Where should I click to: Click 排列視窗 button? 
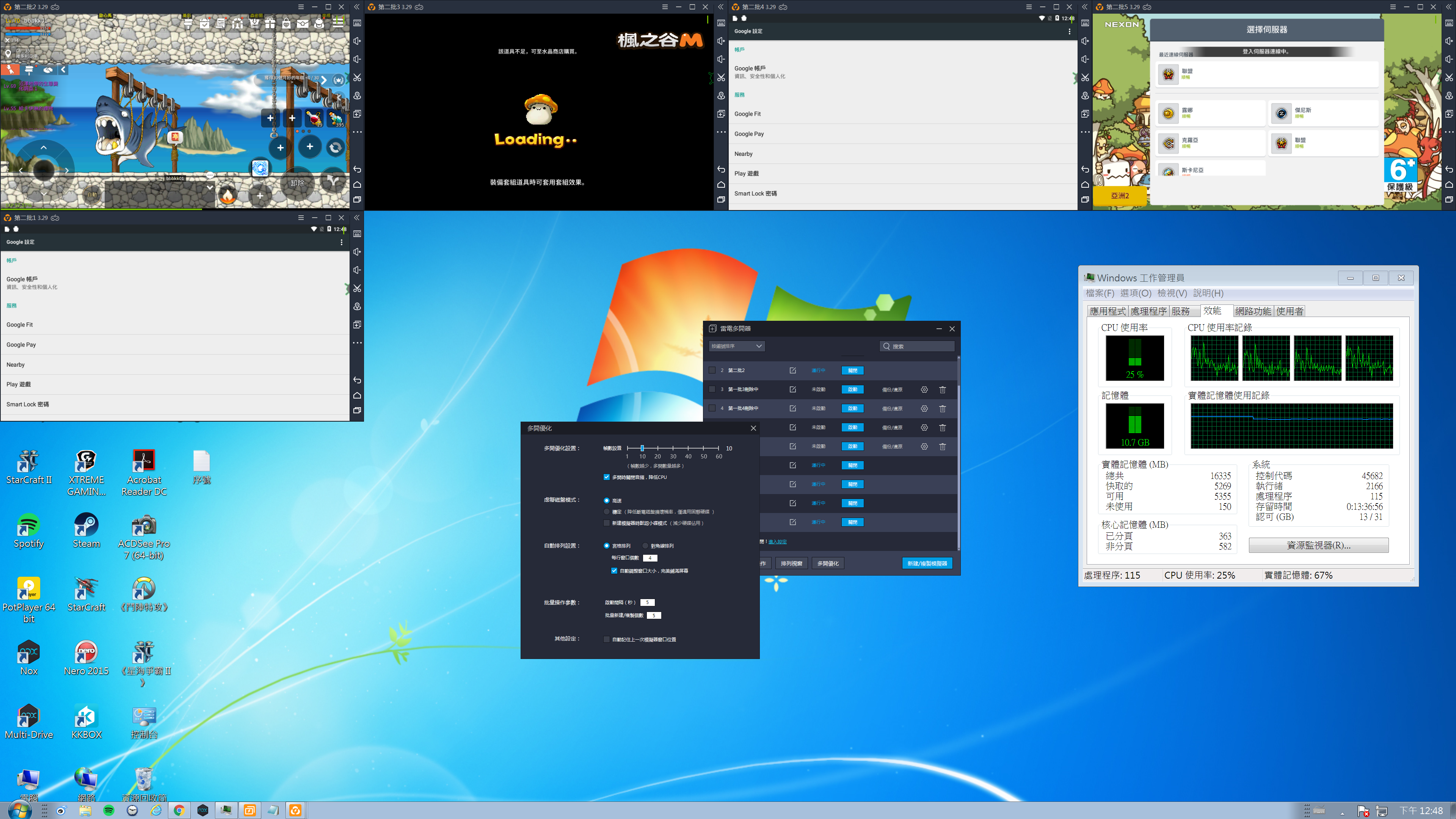click(791, 563)
